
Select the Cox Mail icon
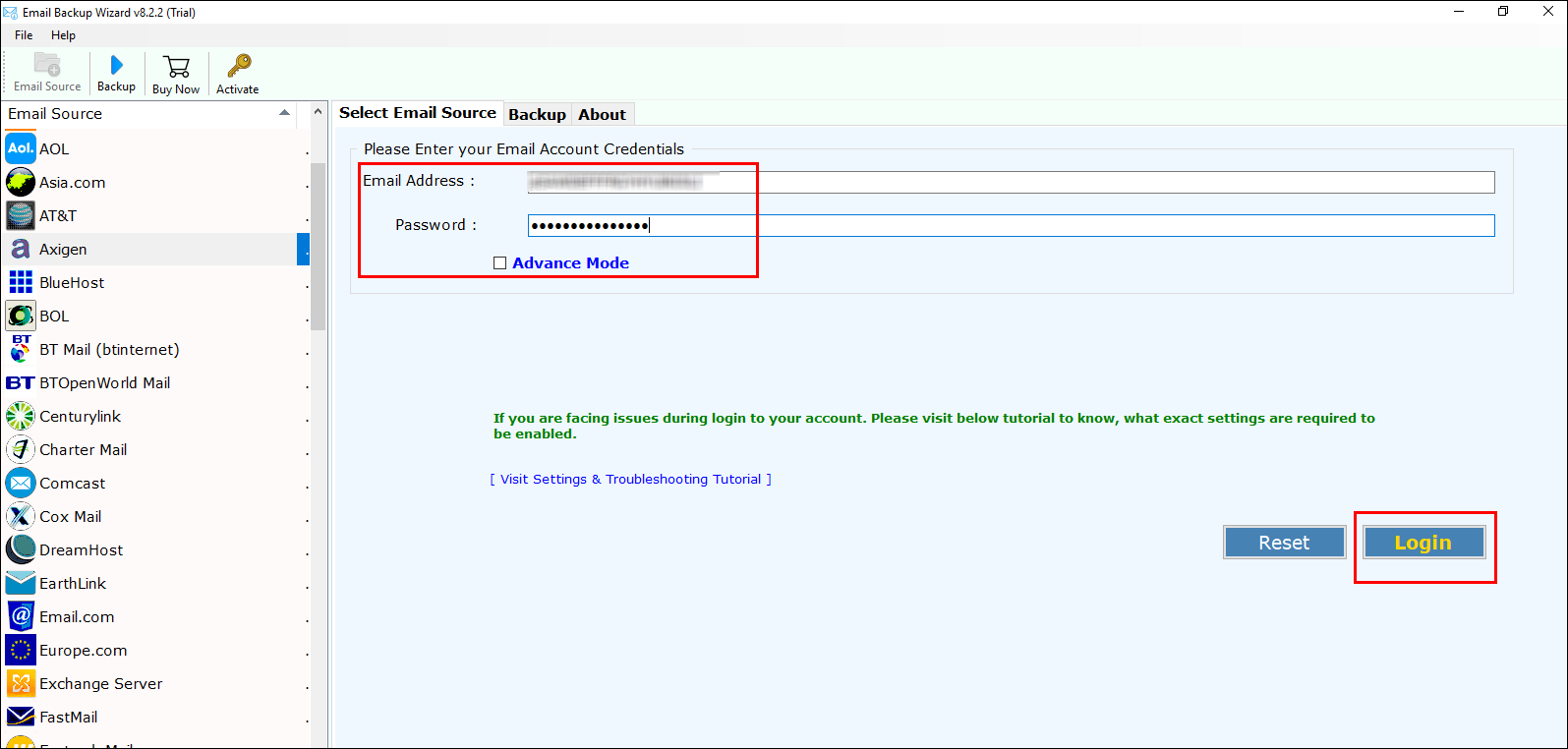(x=21, y=516)
